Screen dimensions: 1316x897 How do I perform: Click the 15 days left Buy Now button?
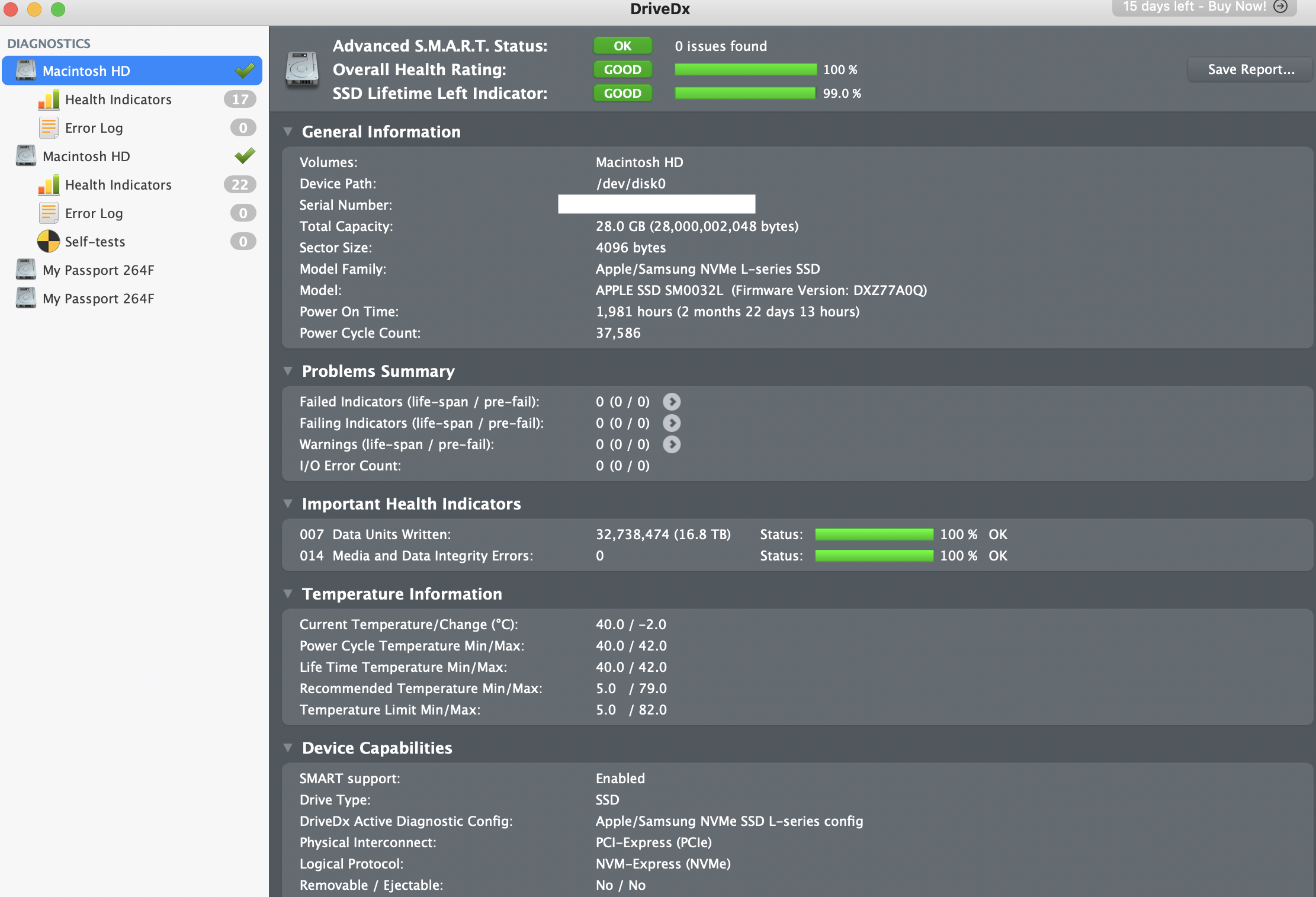(x=1193, y=7)
